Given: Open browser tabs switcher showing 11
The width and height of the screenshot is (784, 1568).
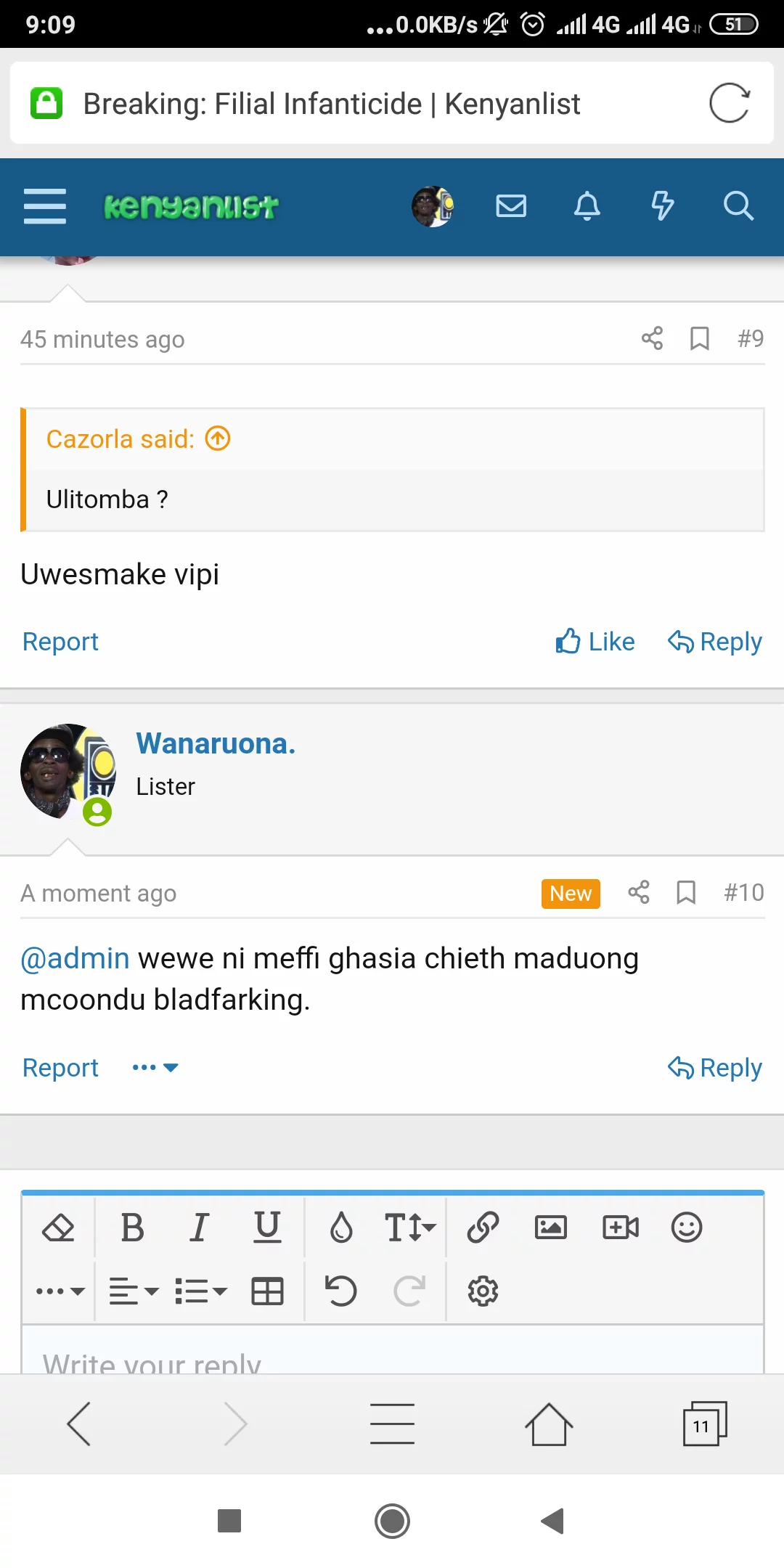Looking at the screenshot, I should tap(703, 1424).
